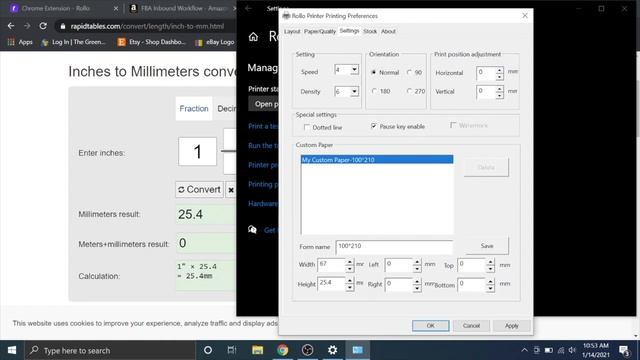Click the Millimeters result field
640x360 pixels.
click(206, 214)
